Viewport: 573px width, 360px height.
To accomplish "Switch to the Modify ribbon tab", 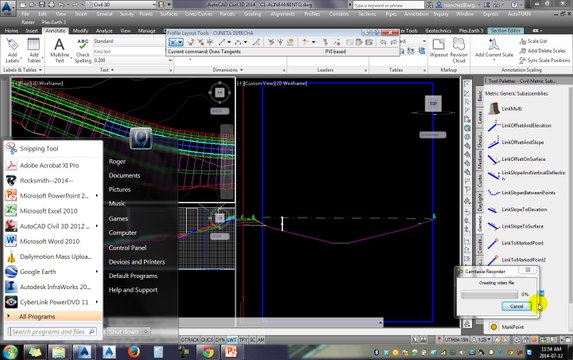I will [x=80, y=31].
